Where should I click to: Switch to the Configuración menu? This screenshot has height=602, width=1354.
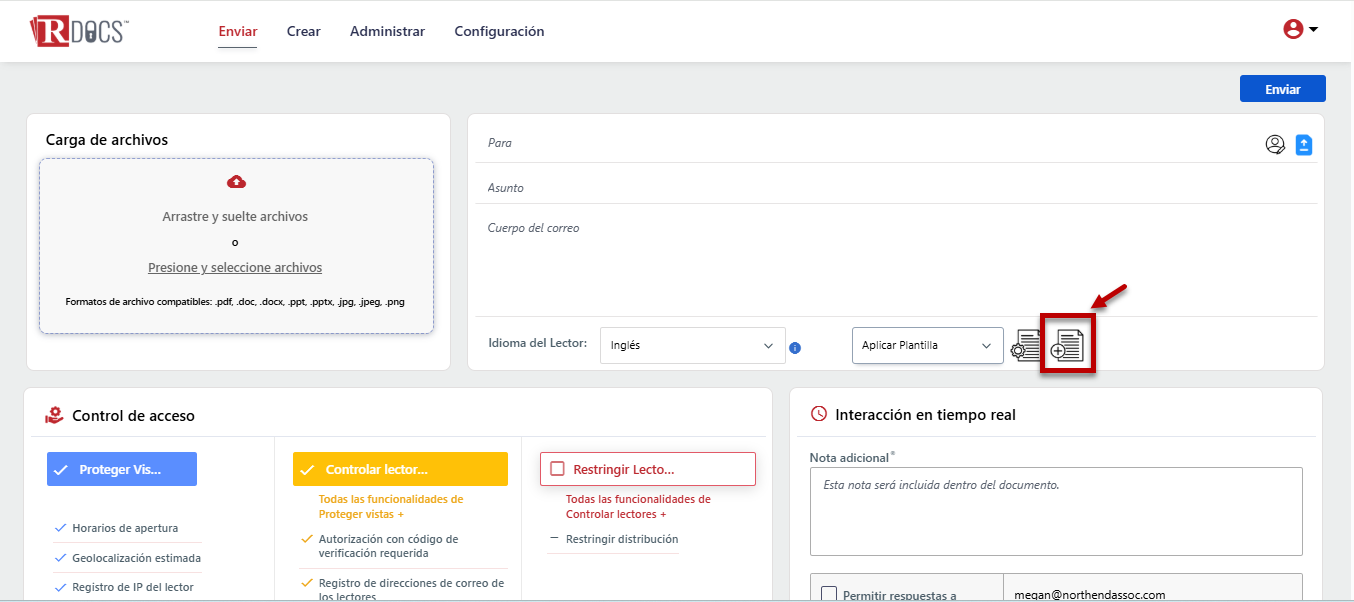pyautogui.click(x=499, y=31)
